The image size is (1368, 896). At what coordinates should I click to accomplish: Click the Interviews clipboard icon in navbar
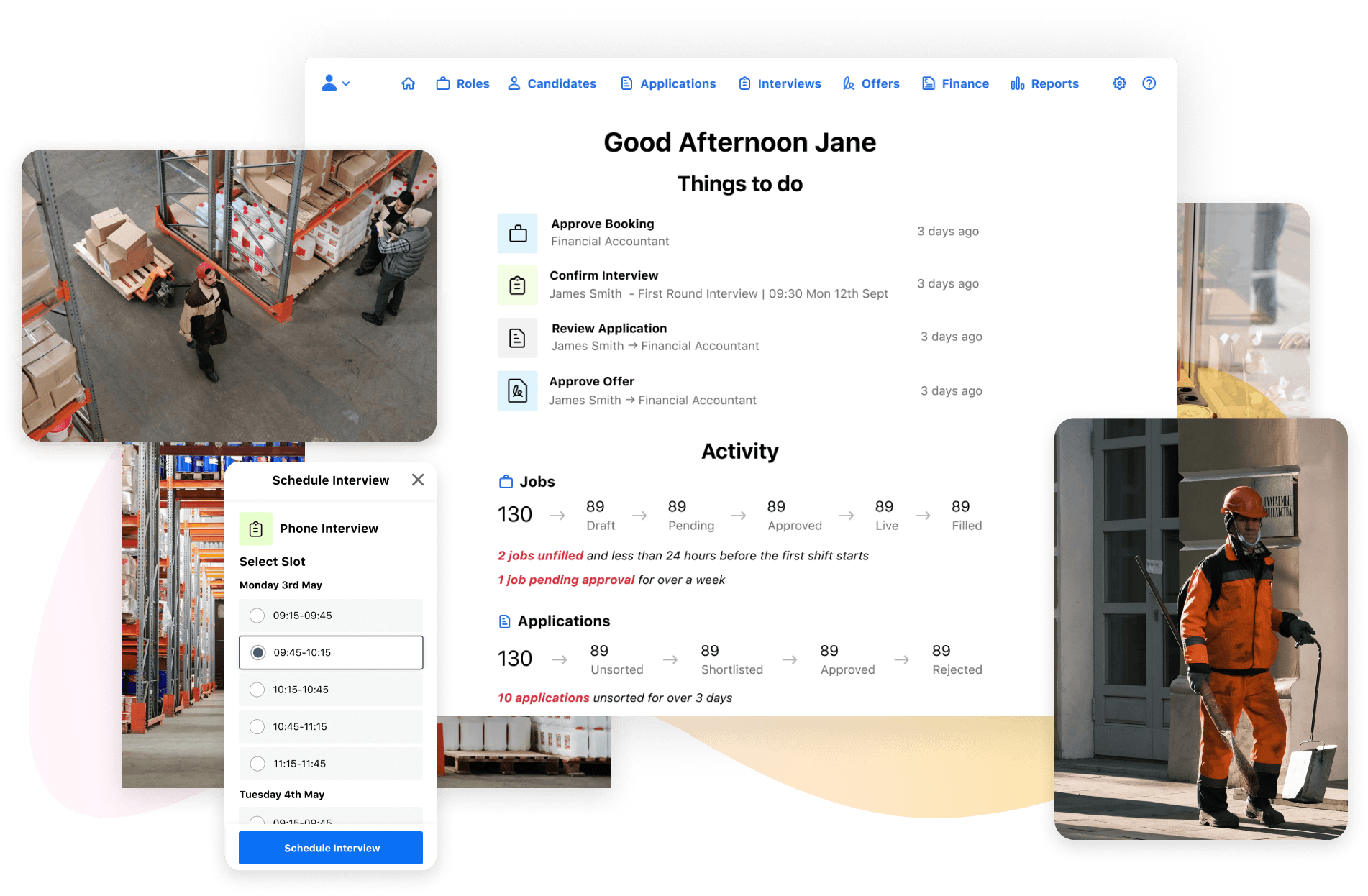745,83
